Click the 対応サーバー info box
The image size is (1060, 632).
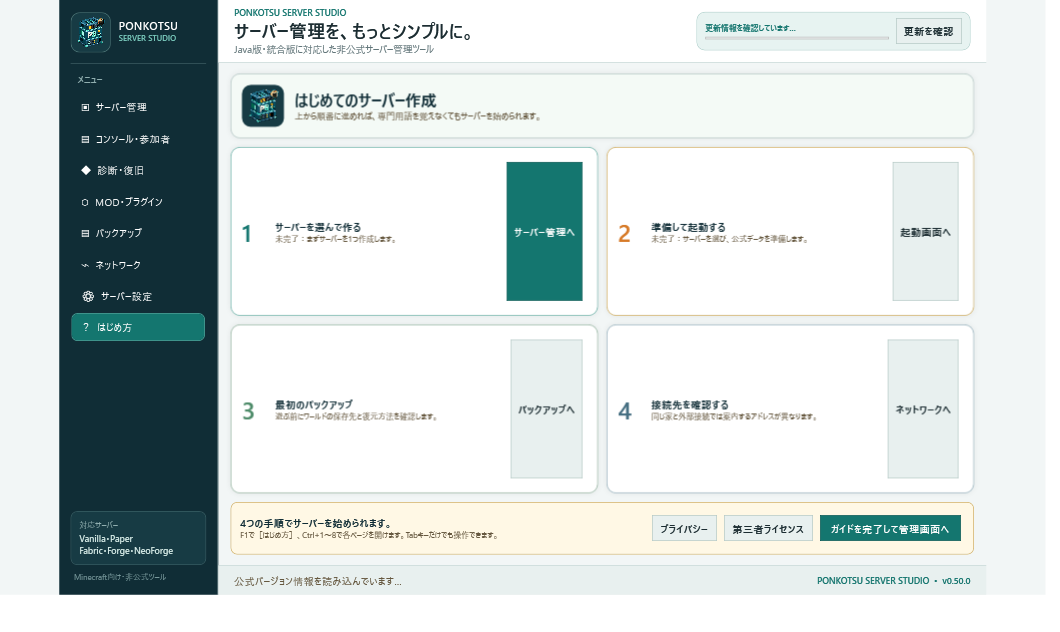pos(138,538)
